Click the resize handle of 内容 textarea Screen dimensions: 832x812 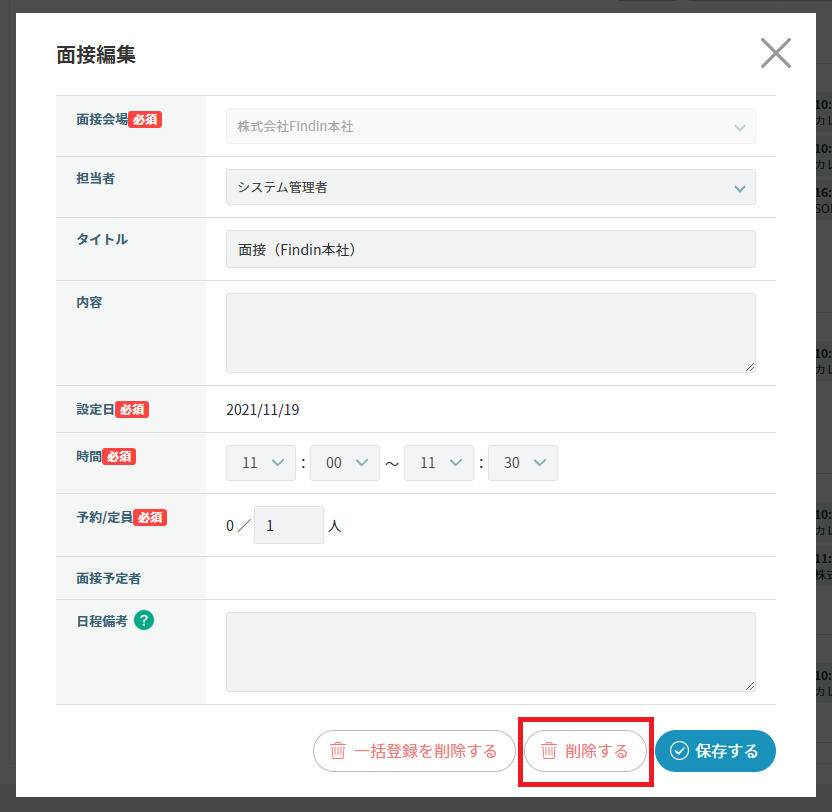[749, 366]
